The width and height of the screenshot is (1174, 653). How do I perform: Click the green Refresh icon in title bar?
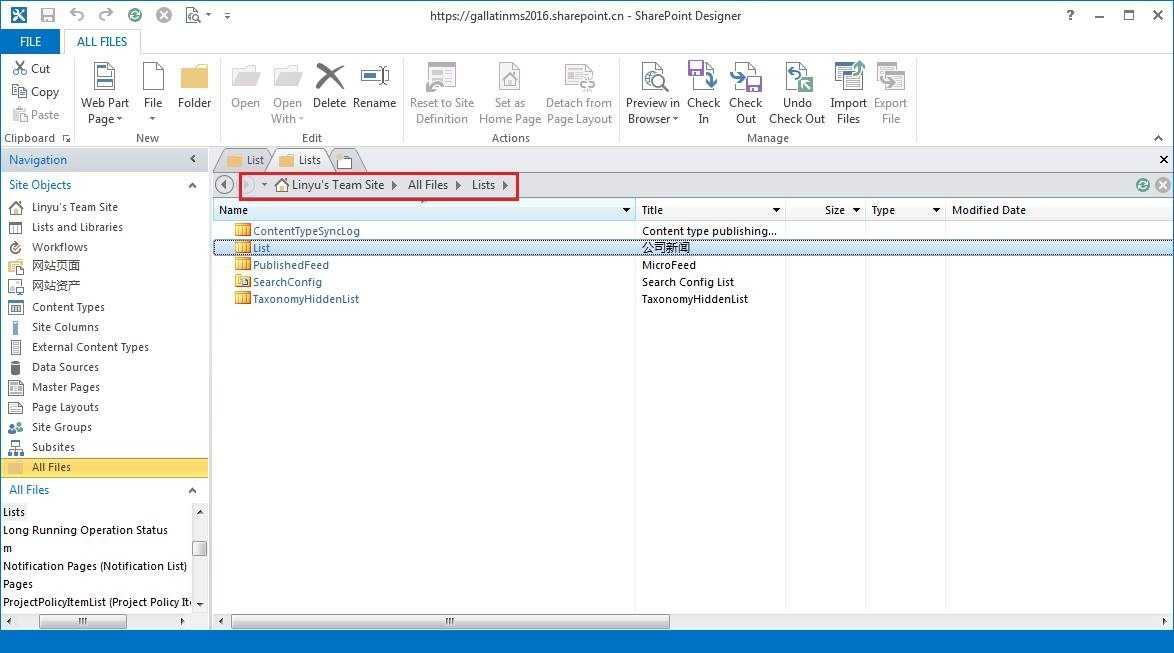[135, 15]
